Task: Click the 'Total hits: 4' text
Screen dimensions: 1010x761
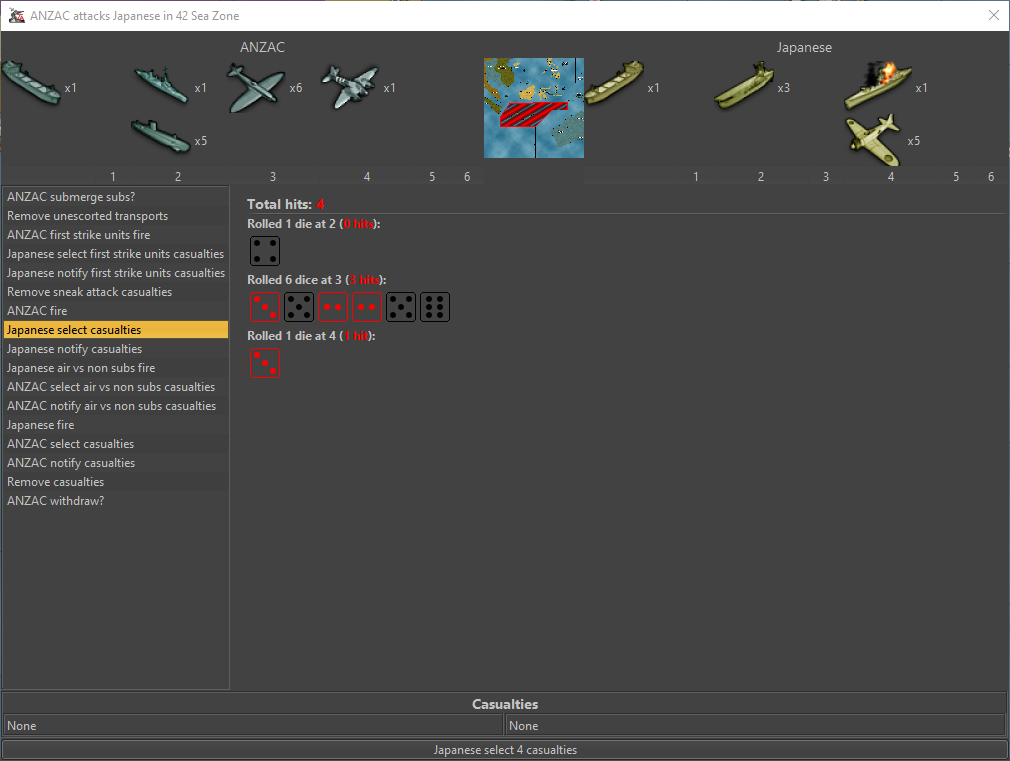Action: tap(285, 204)
